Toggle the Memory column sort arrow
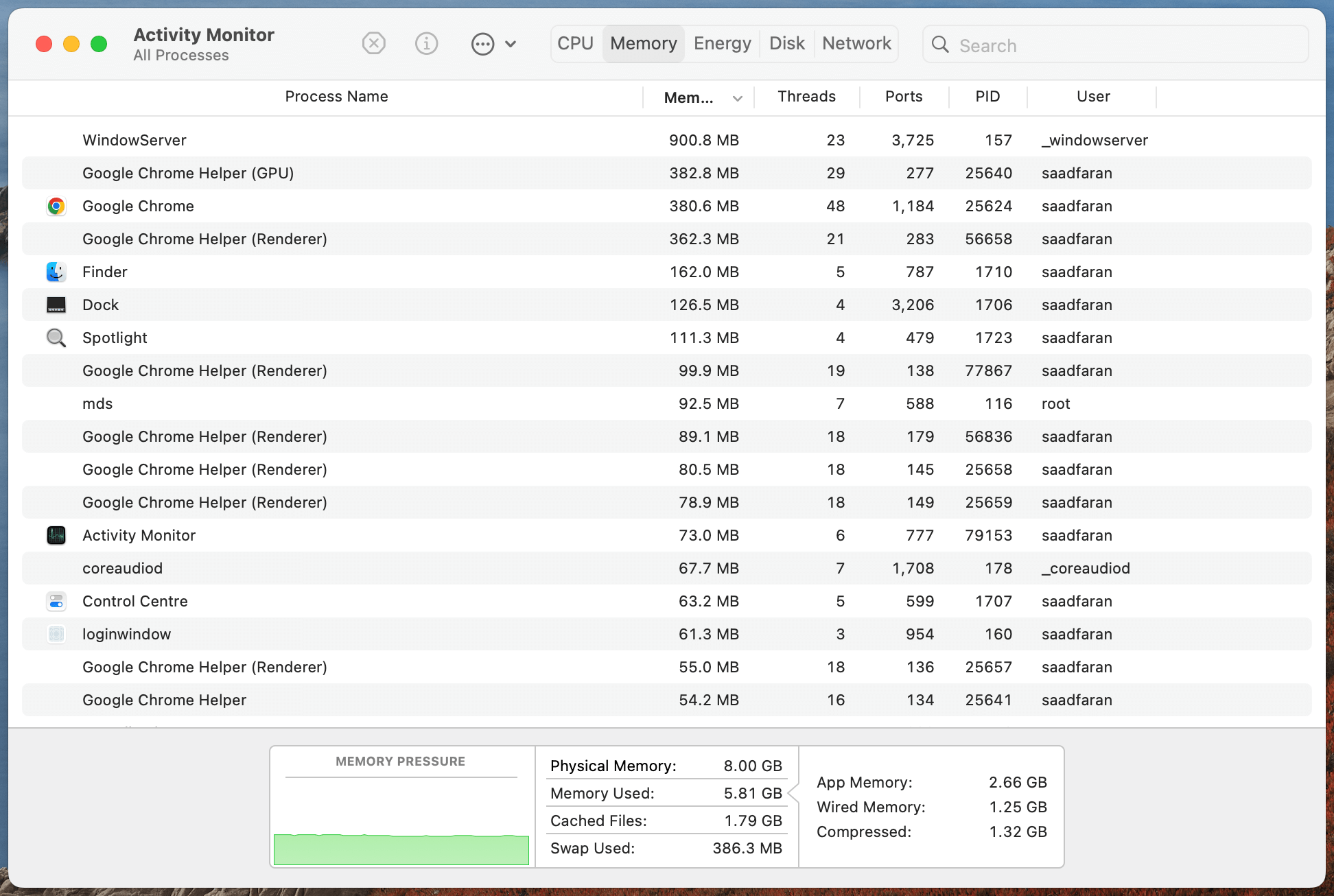 738,98
